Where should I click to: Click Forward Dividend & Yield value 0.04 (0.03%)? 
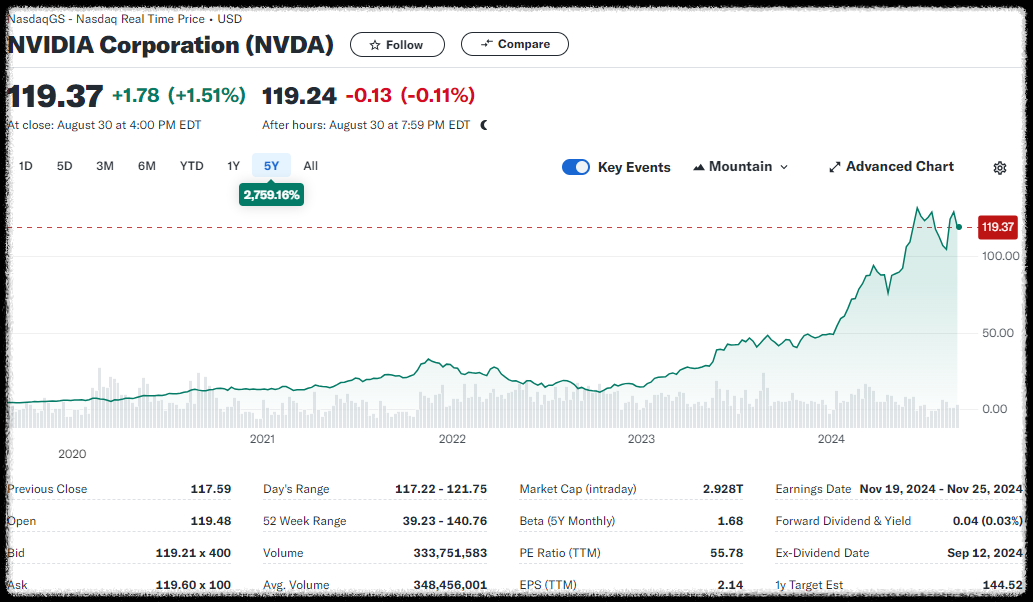pos(988,521)
